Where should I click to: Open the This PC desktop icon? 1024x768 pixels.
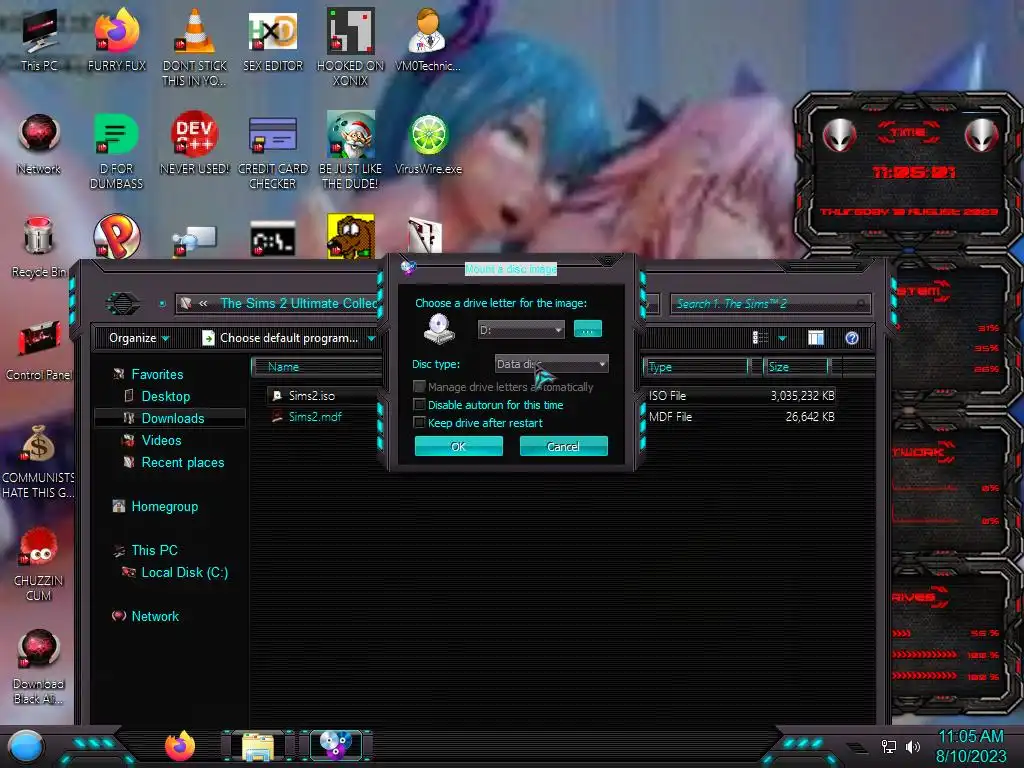coord(39,39)
